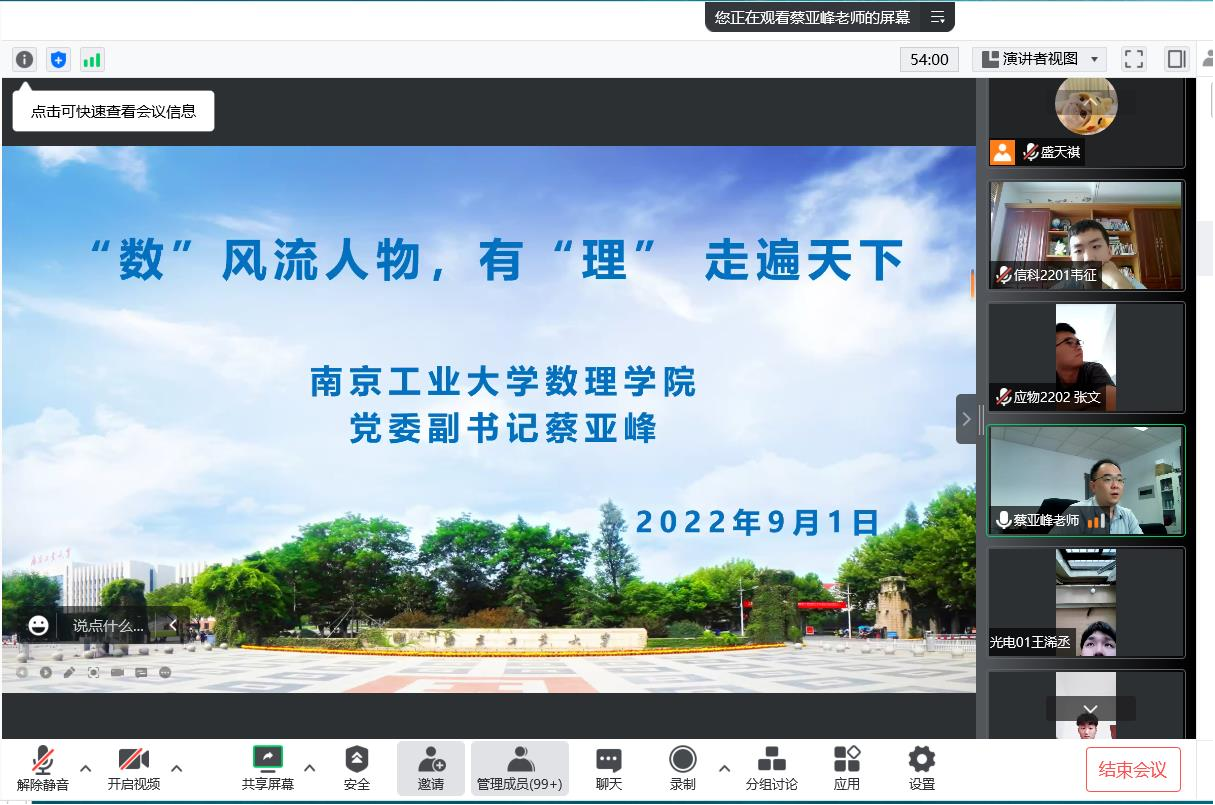Enter full screen mode

[1133, 59]
